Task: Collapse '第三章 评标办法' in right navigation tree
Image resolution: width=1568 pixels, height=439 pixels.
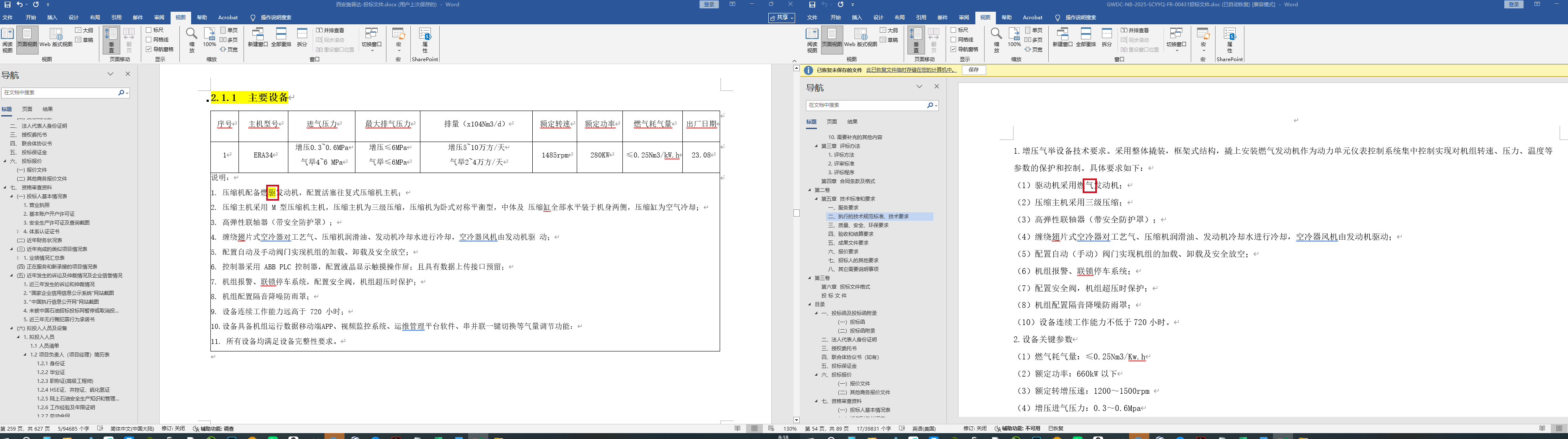Action: [816, 146]
